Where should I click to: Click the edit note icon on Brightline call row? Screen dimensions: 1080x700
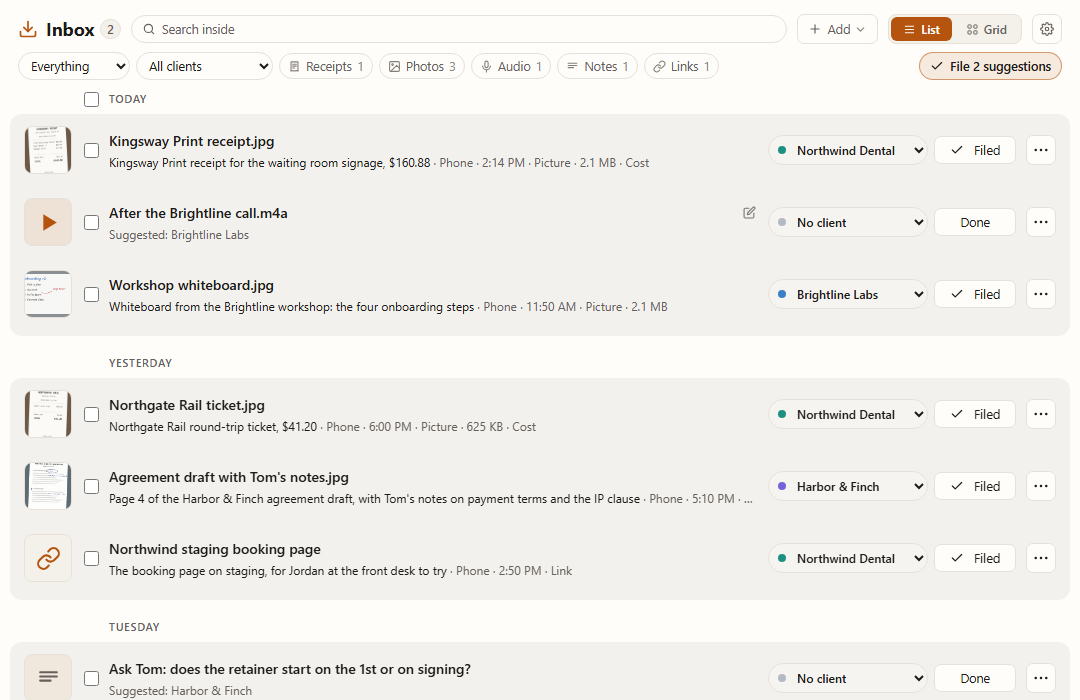coord(749,213)
